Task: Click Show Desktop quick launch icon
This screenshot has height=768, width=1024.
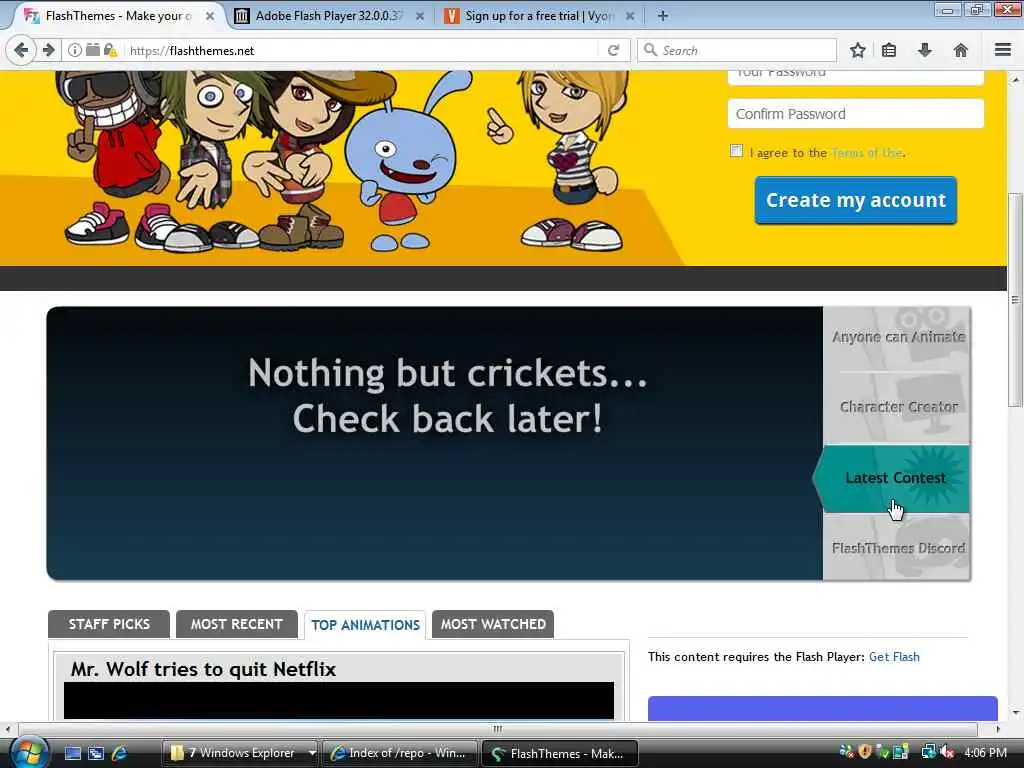Action: [73, 754]
